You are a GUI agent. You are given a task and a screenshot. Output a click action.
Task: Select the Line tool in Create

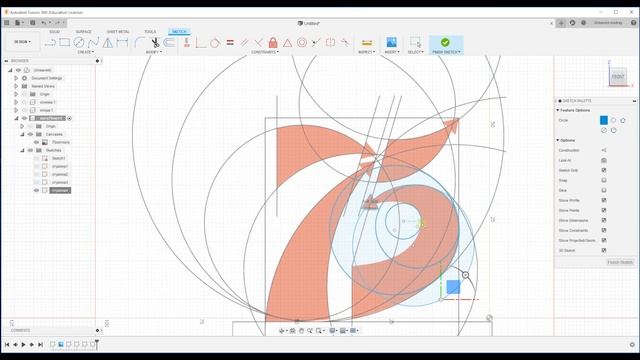pyautogui.click(x=50, y=42)
